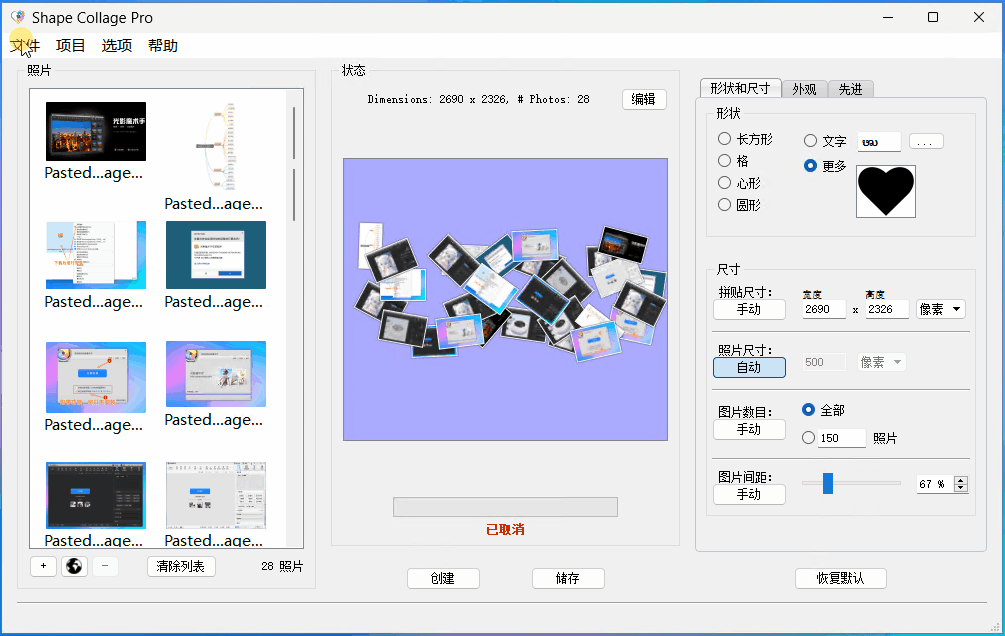Increase the spacing percent with up arrow

click(960, 480)
